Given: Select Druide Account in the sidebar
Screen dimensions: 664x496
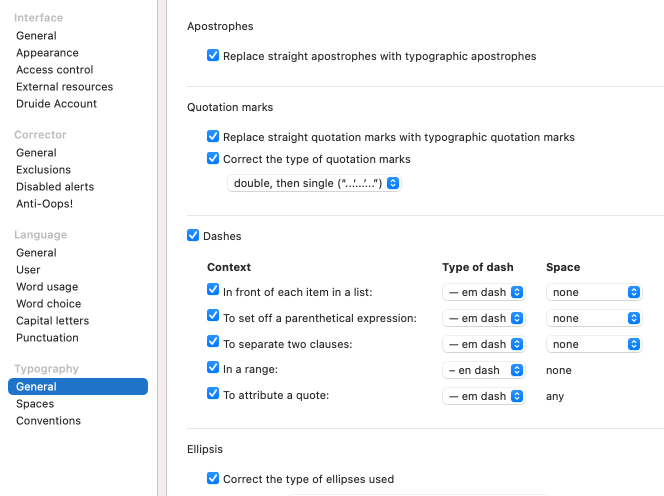Looking at the screenshot, I should (56, 104).
